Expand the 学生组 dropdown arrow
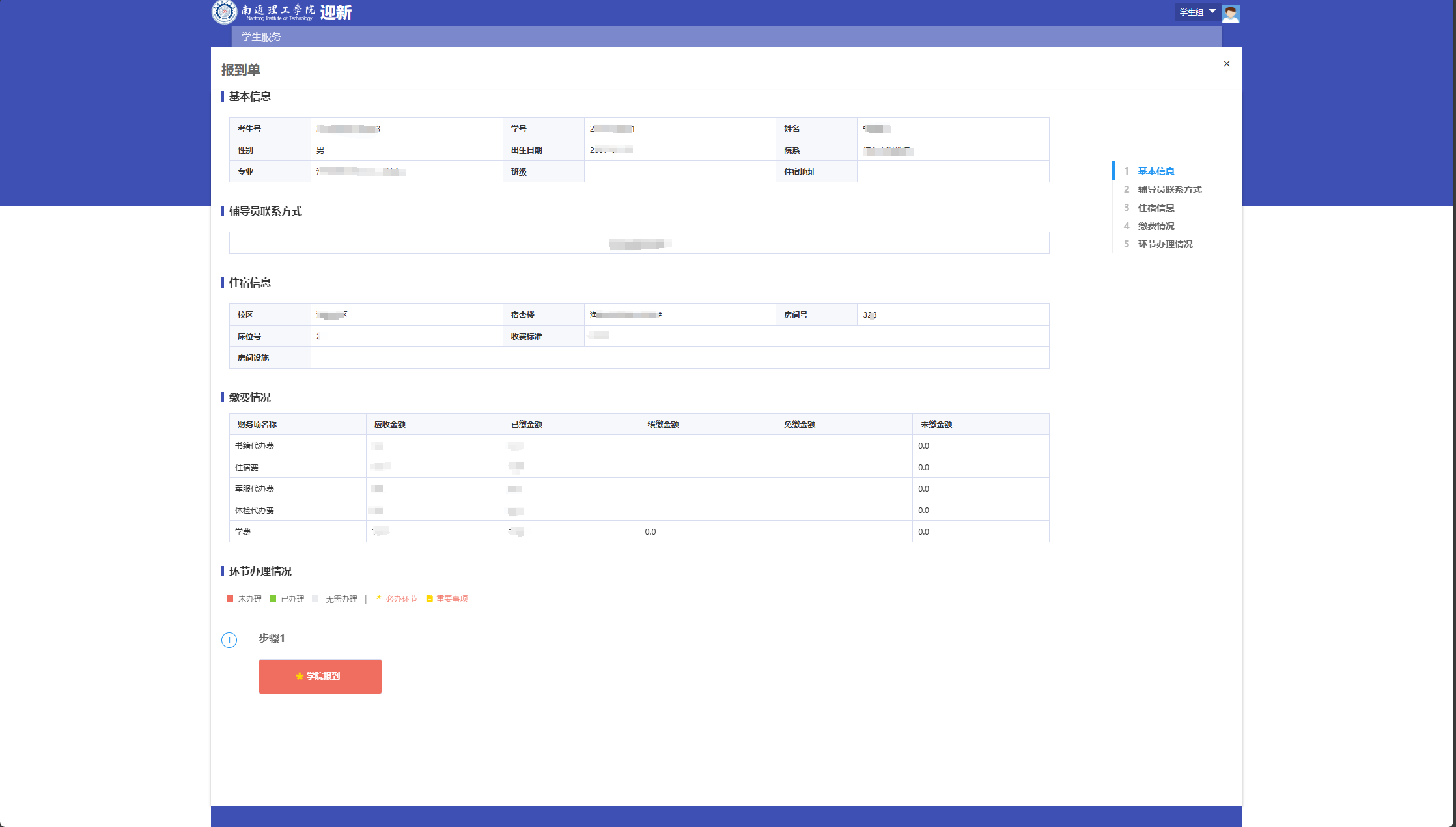The width and height of the screenshot is (1456, 827). pyautogui.click(x=1212, y=12)
